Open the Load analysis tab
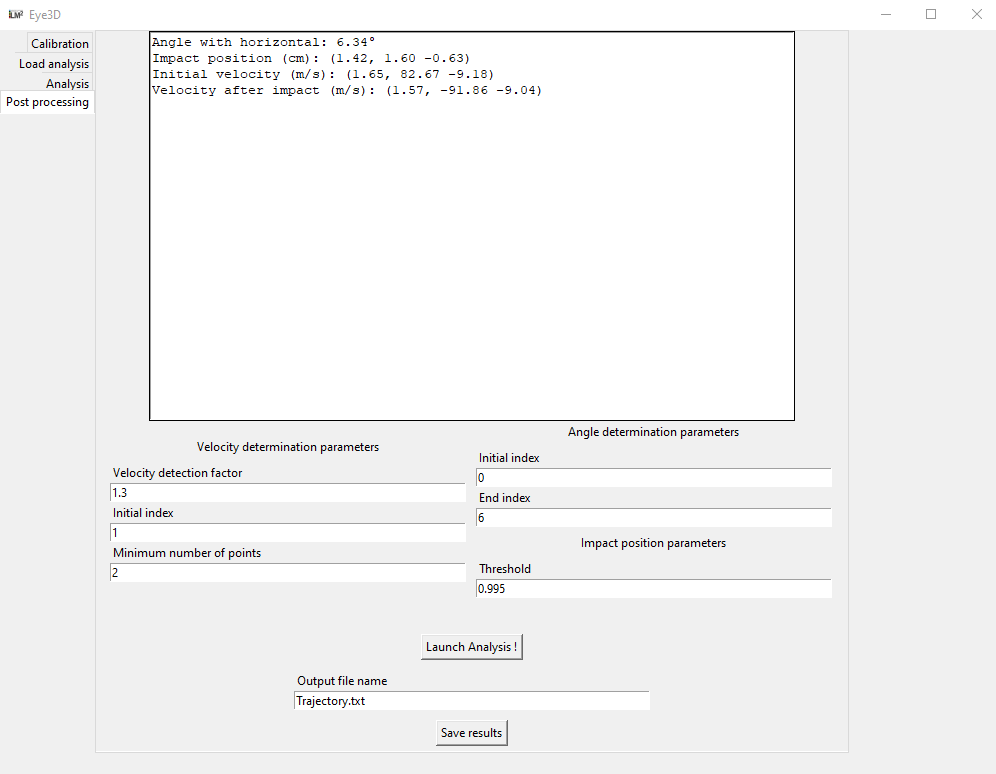 pos(54,63)
